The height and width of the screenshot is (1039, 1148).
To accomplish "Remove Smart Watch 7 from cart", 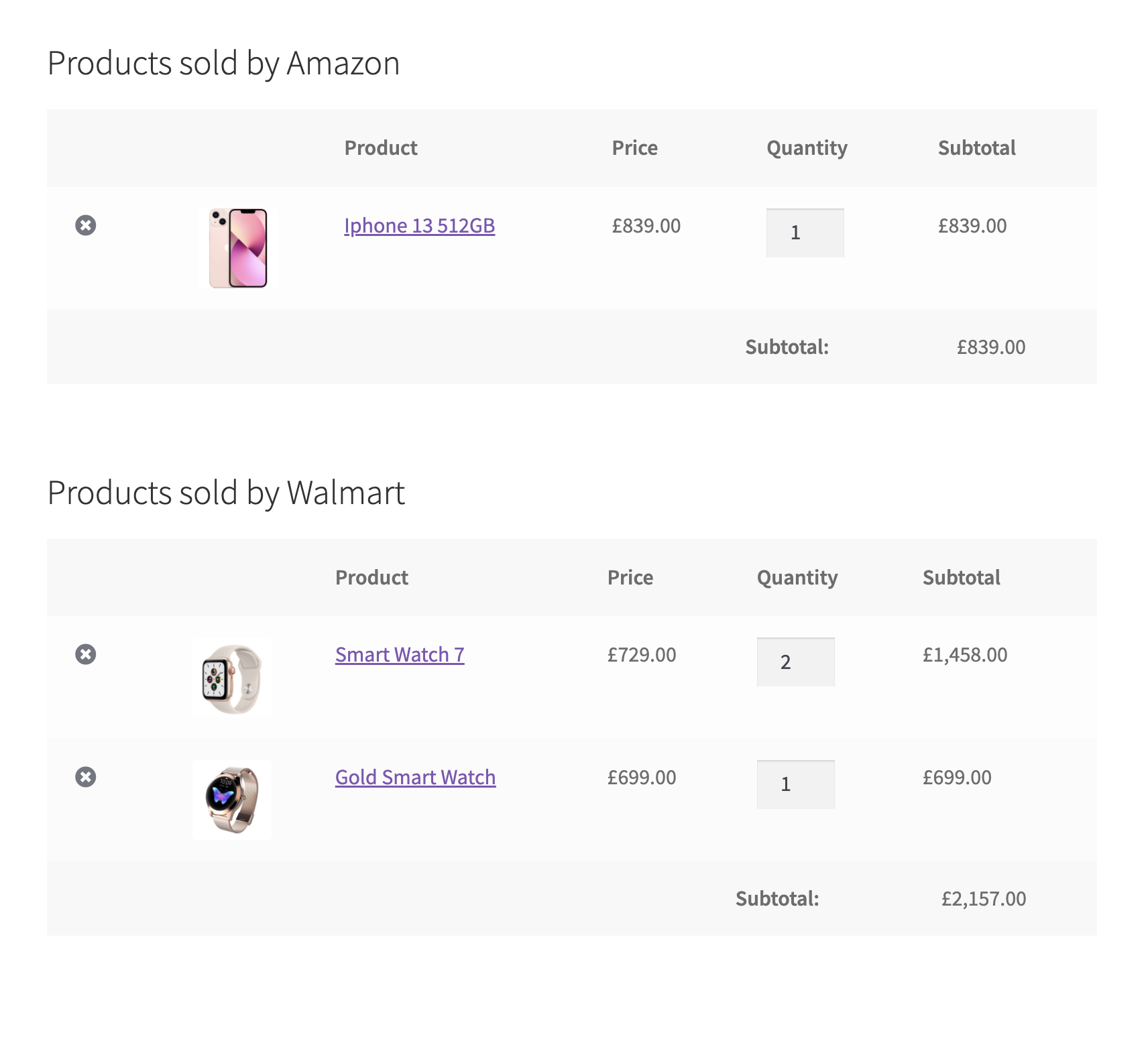I will pos(85,654).
